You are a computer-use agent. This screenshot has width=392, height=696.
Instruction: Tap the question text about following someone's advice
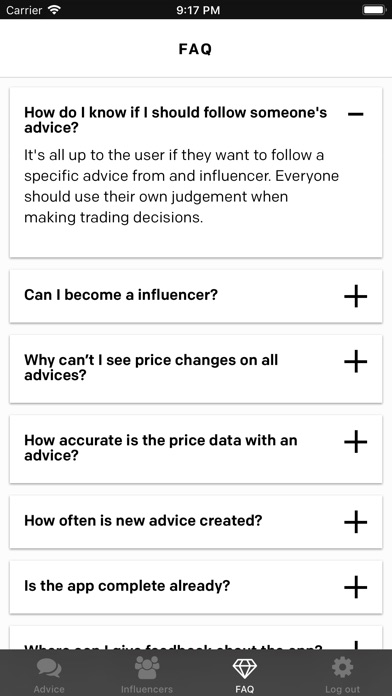[175, 120]
